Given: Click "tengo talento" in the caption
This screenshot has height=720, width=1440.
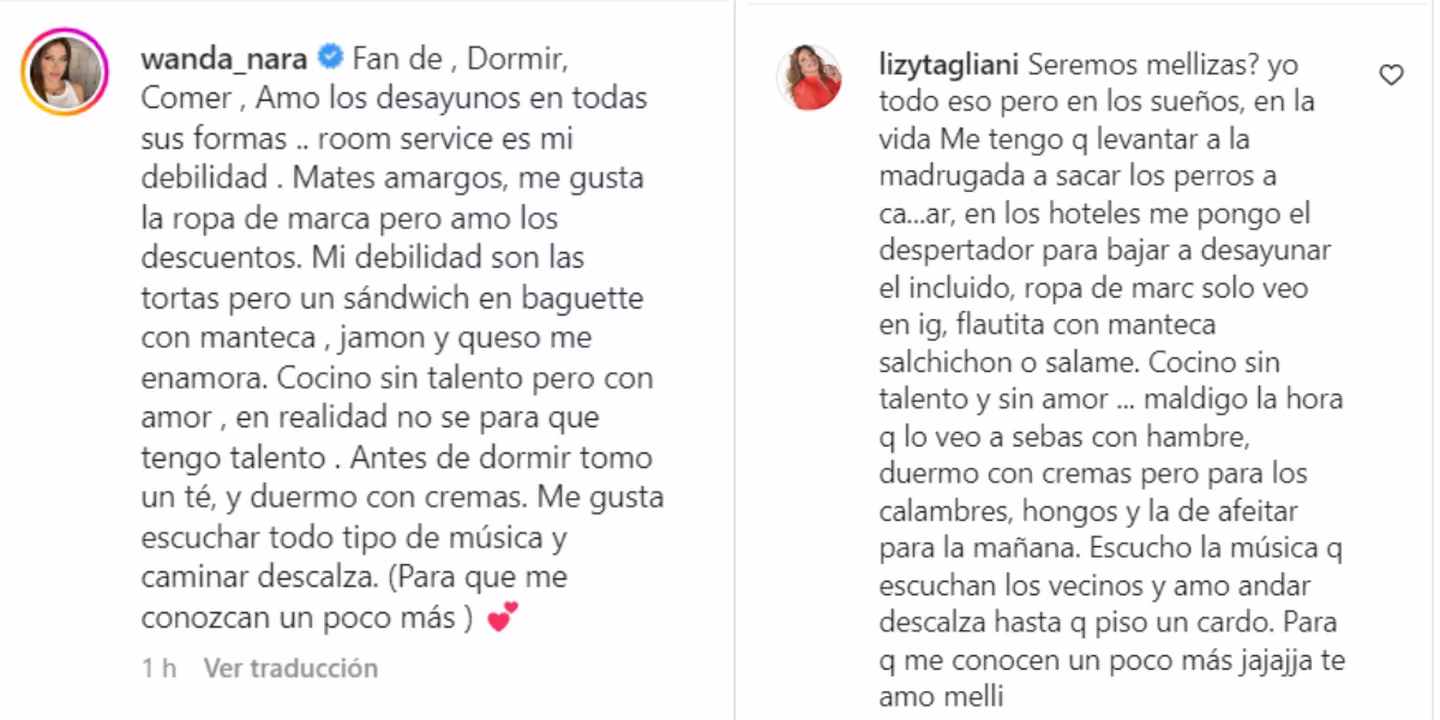Looking at the screenshot, I should (234, 458).
